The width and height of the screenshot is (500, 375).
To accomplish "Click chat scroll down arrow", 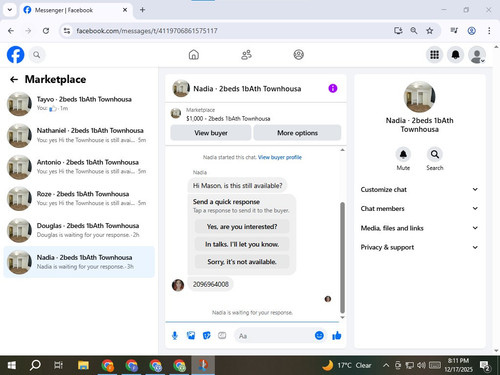I will pyautogui.click(x=342, y=318).
